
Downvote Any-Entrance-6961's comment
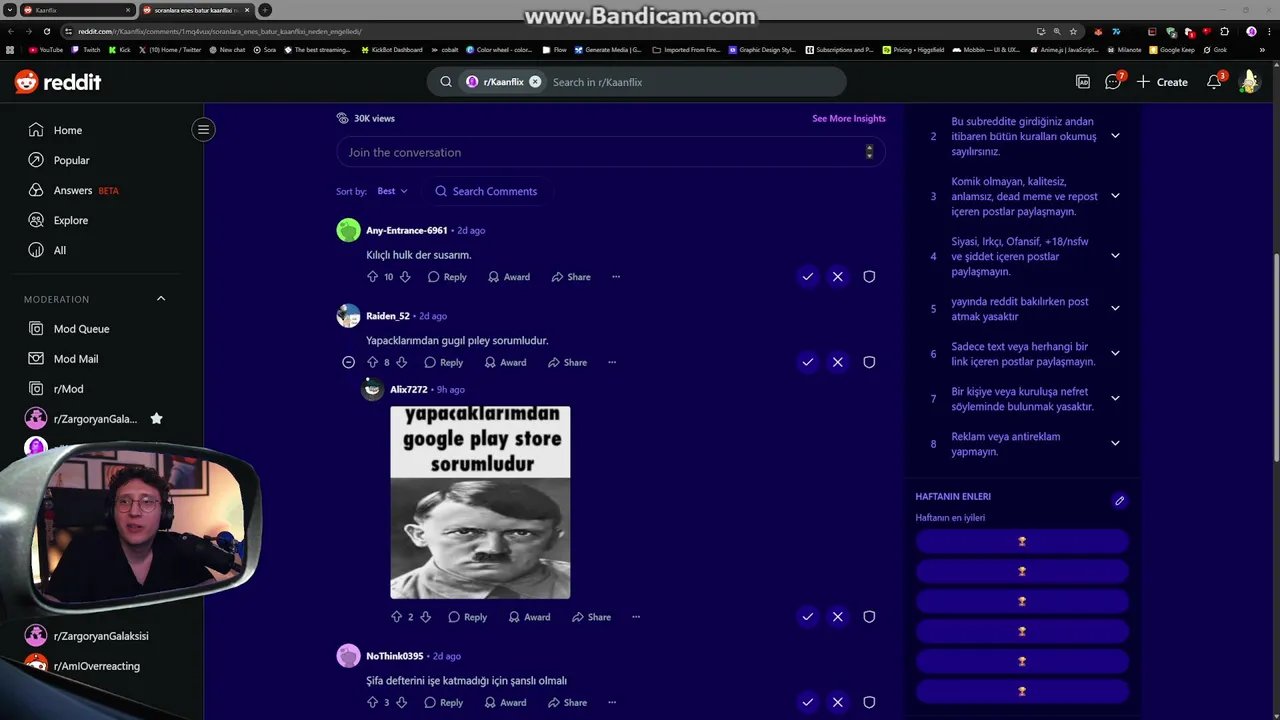point(405,277)
